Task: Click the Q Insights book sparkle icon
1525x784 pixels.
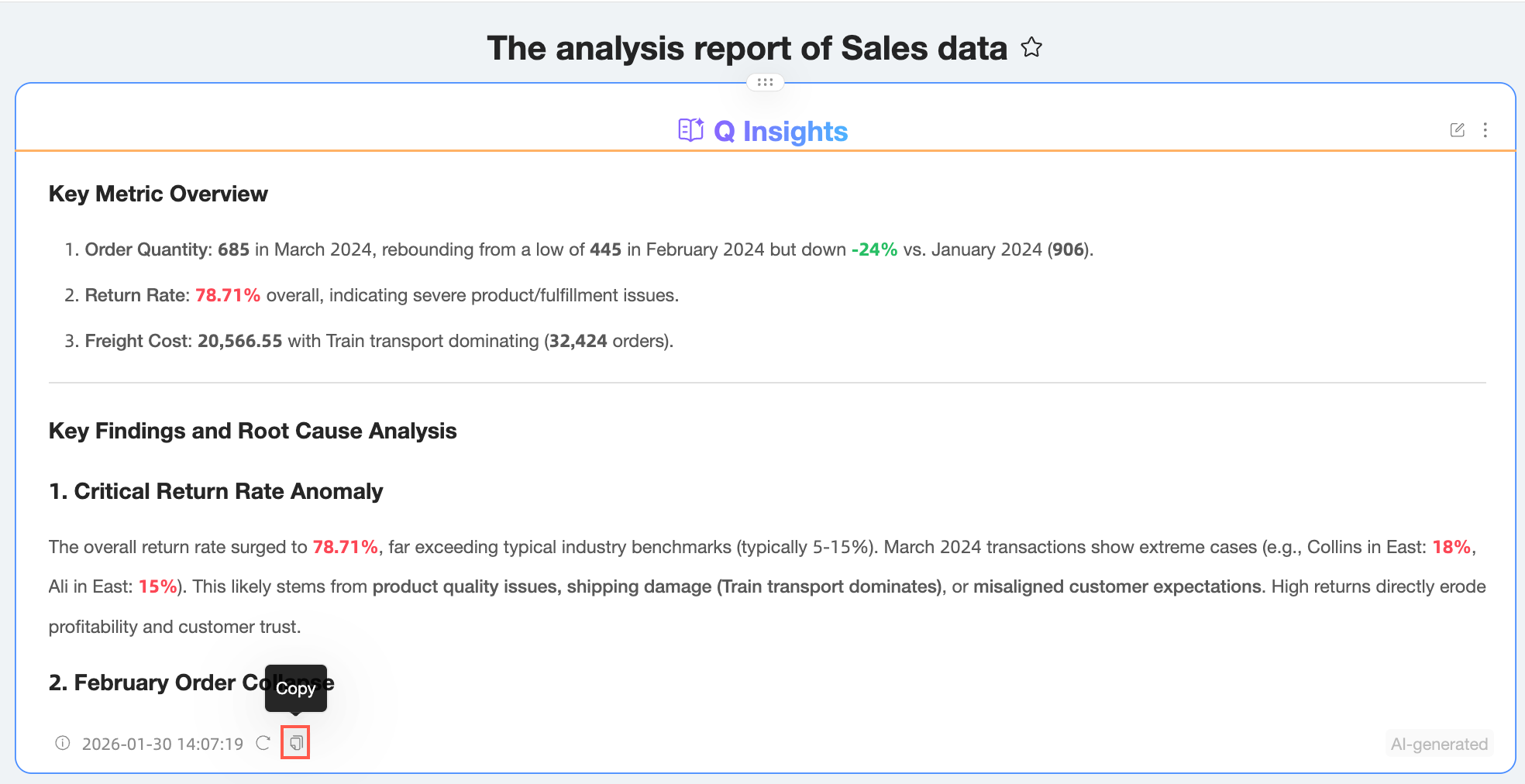Action: pyautogui.click(x=690, y=130)
